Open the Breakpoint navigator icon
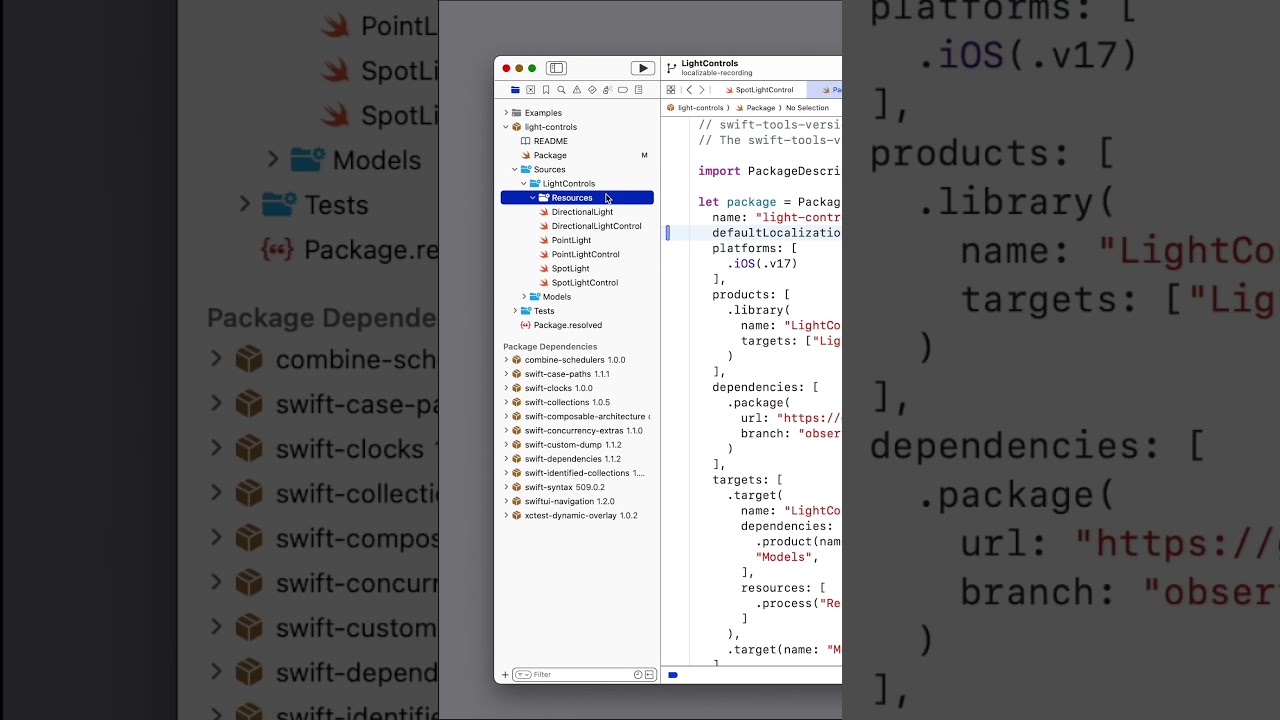The width and height of the screenshot is (1280, 720). [x=623, y=90]
